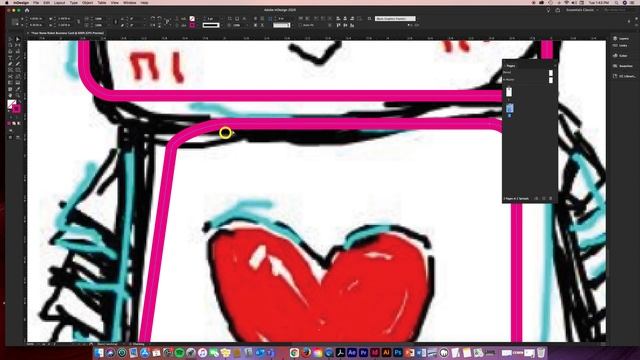
Task: Select page 2 thumbnail in Pages panel
Action: (x=510, y=108)
